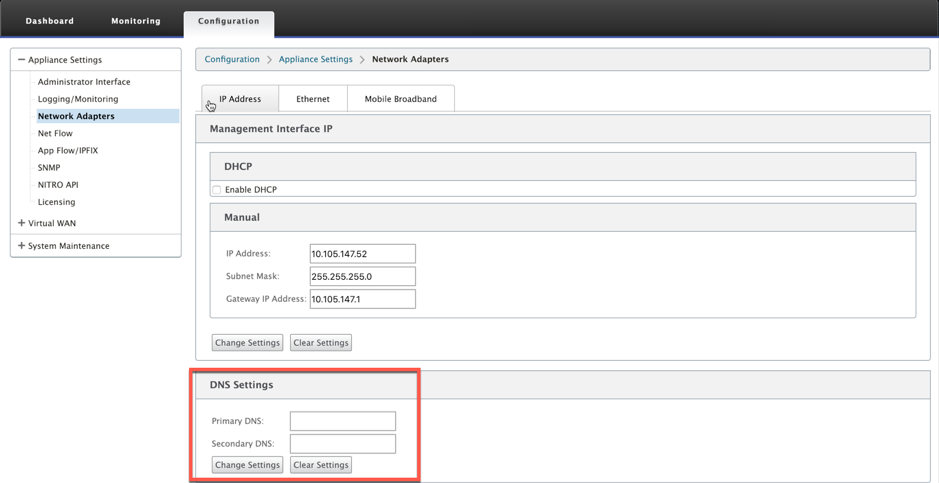Open the Dashboard tab

click(x=50, y=21)
